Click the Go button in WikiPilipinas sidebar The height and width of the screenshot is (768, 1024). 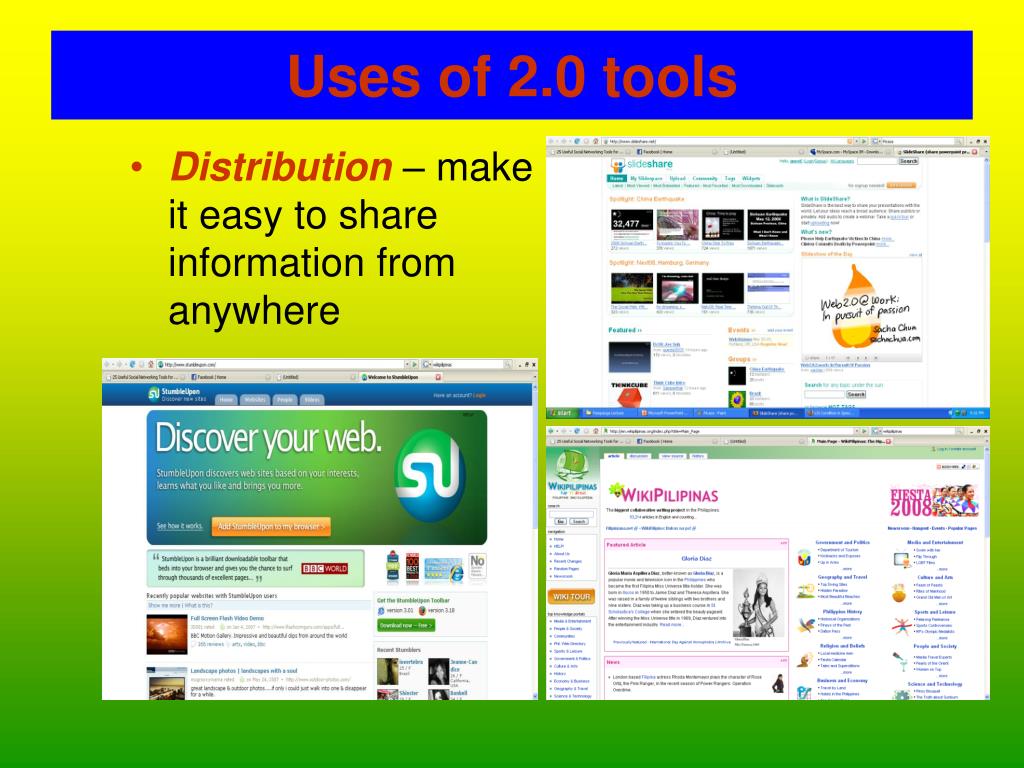point(560,522)
